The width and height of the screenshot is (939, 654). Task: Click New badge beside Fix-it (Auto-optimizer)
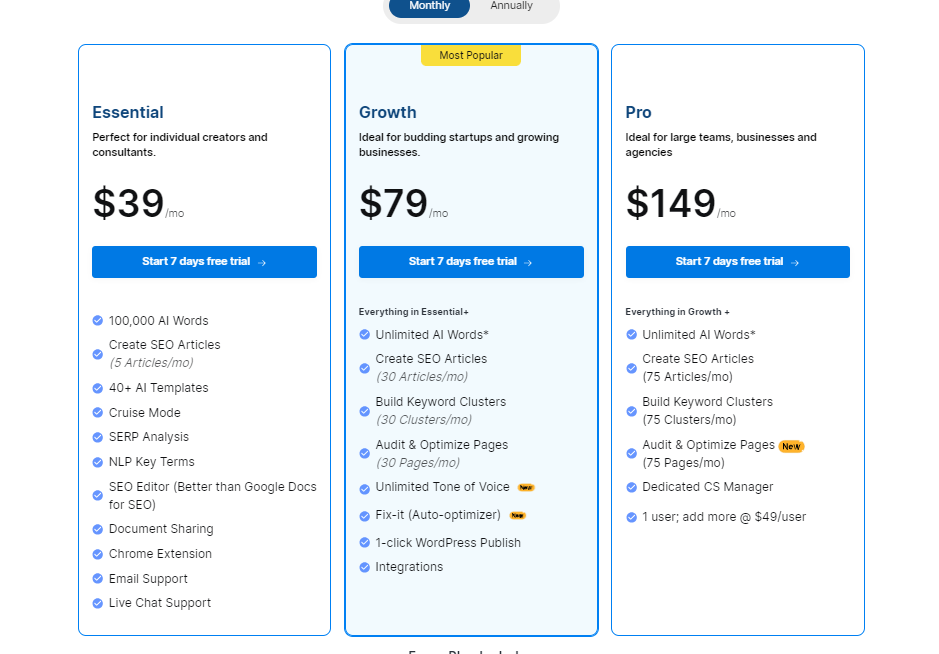pos(517,516)
